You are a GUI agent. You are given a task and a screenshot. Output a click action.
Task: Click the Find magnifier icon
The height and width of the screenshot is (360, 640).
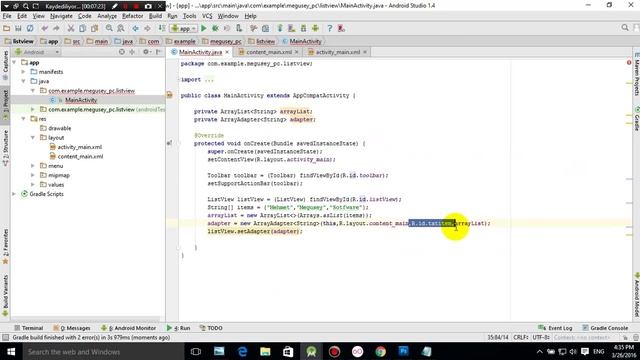(109, 28)
